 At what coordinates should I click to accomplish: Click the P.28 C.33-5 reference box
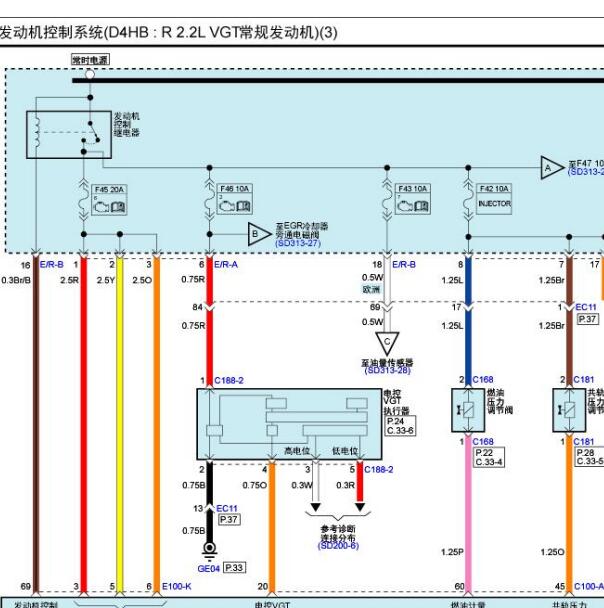click(589, 457)
